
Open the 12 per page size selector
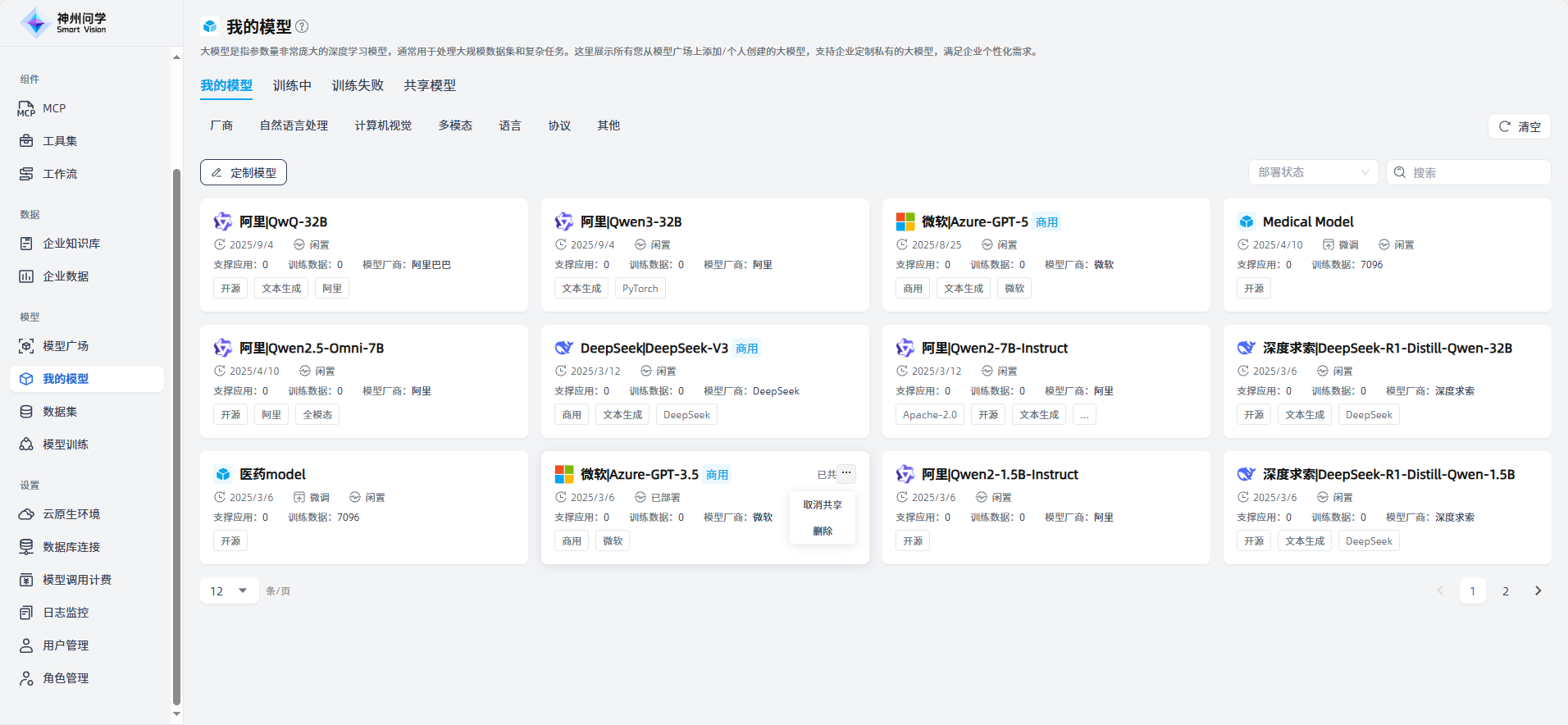click(x=229, y=590)
